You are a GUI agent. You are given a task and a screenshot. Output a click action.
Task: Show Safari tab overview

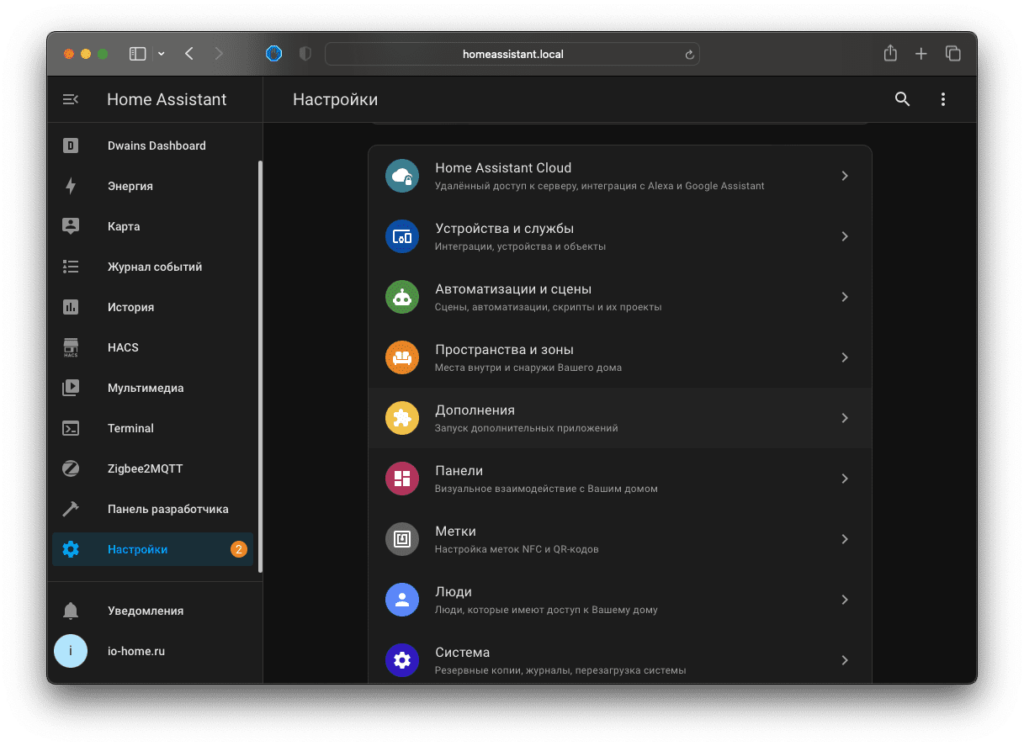pyautogui.click(x=953, y=54)
